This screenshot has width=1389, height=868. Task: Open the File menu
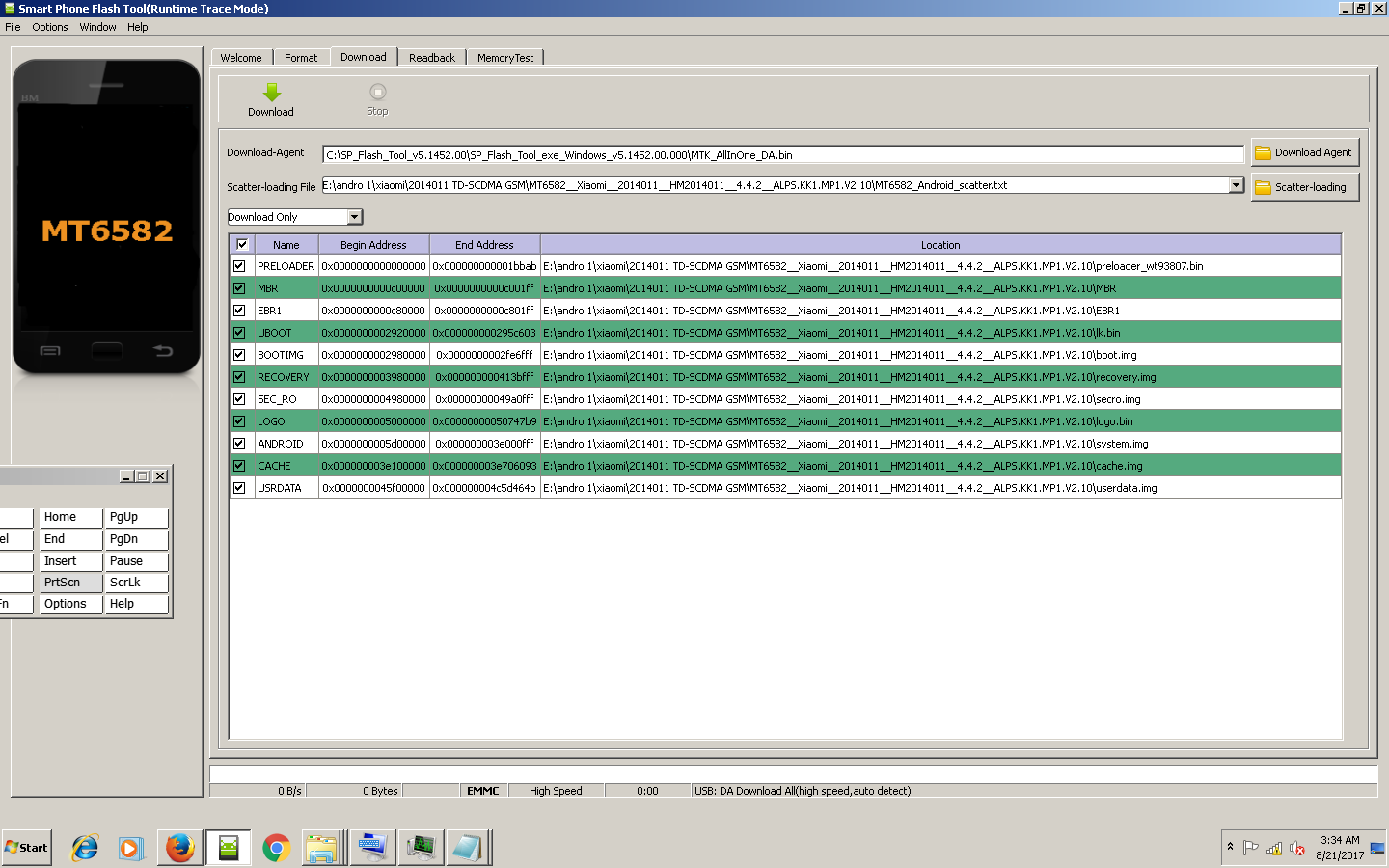(x=13, y=27)
